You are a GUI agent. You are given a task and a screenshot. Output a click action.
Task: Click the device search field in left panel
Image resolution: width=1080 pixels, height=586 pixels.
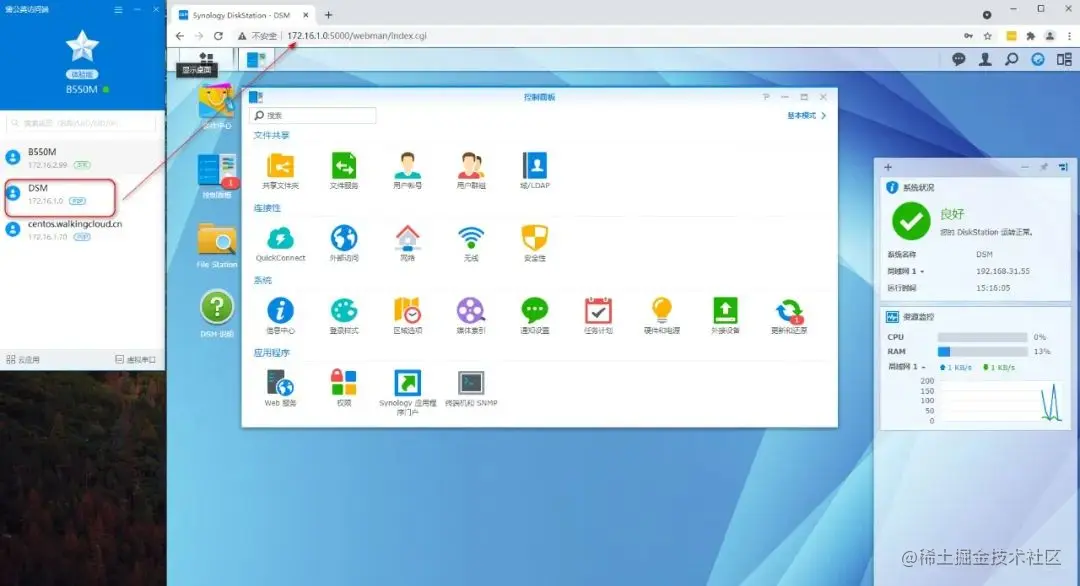[81, 123]
